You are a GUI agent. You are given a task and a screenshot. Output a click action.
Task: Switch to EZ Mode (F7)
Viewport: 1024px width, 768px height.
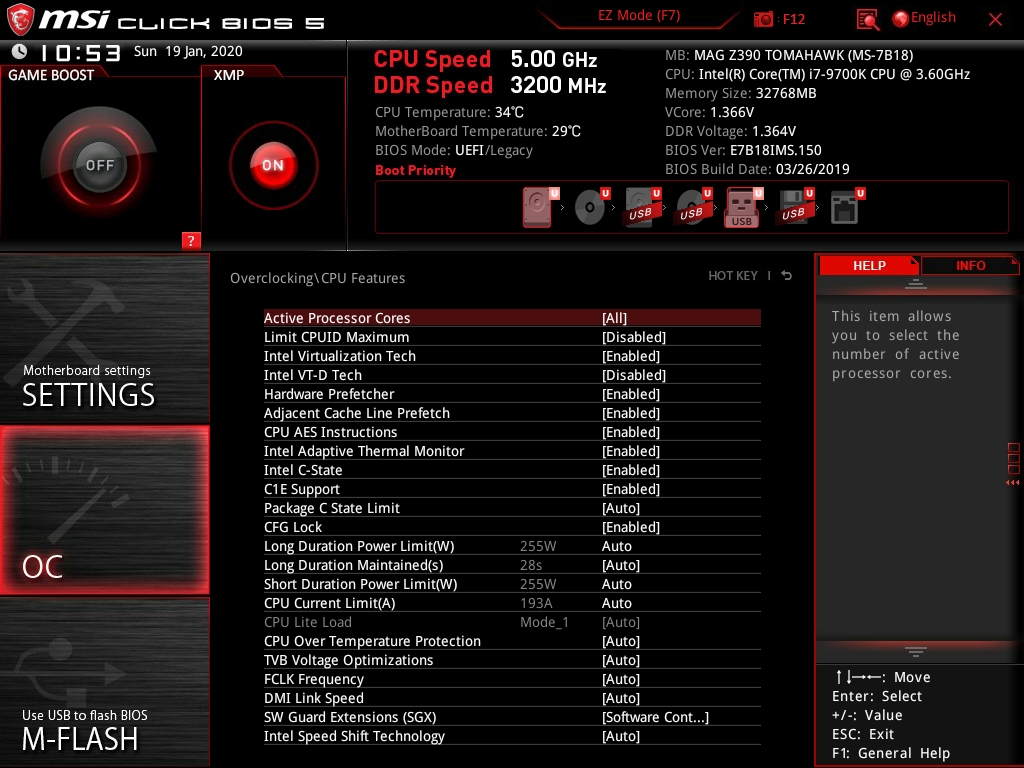click(x=639, y=16)
